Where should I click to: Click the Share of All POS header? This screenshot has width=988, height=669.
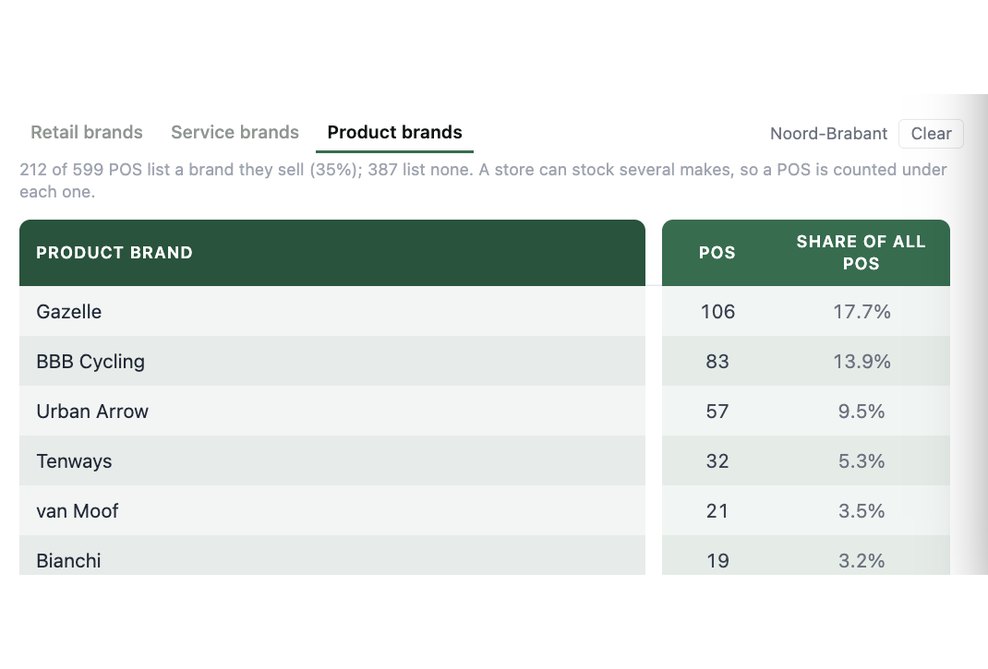(x=861, y=253)
